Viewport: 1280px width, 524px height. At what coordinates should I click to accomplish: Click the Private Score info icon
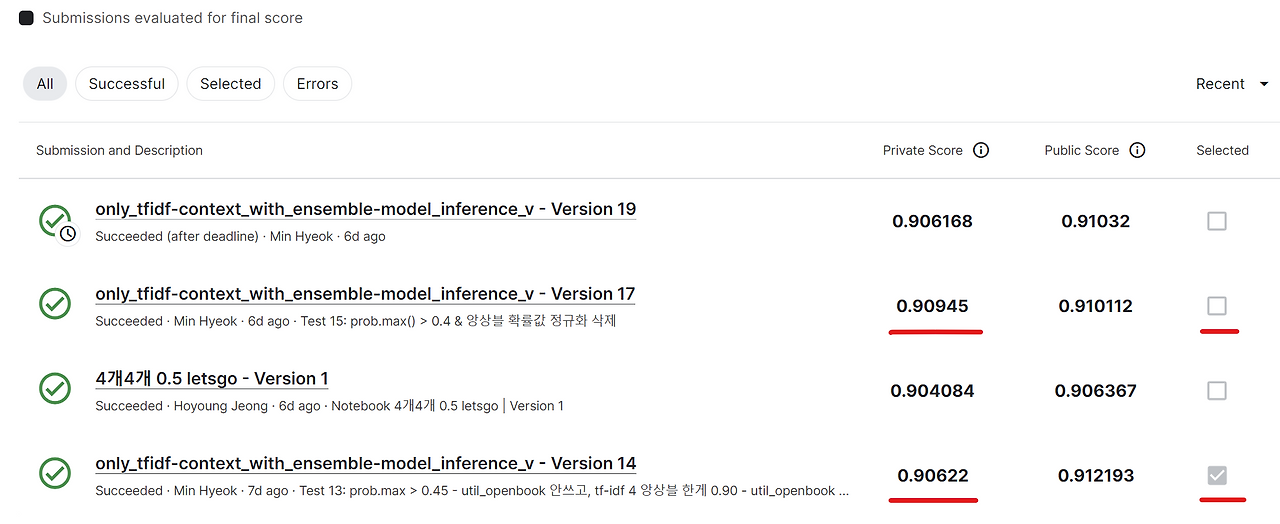click(x=981, y=150)
